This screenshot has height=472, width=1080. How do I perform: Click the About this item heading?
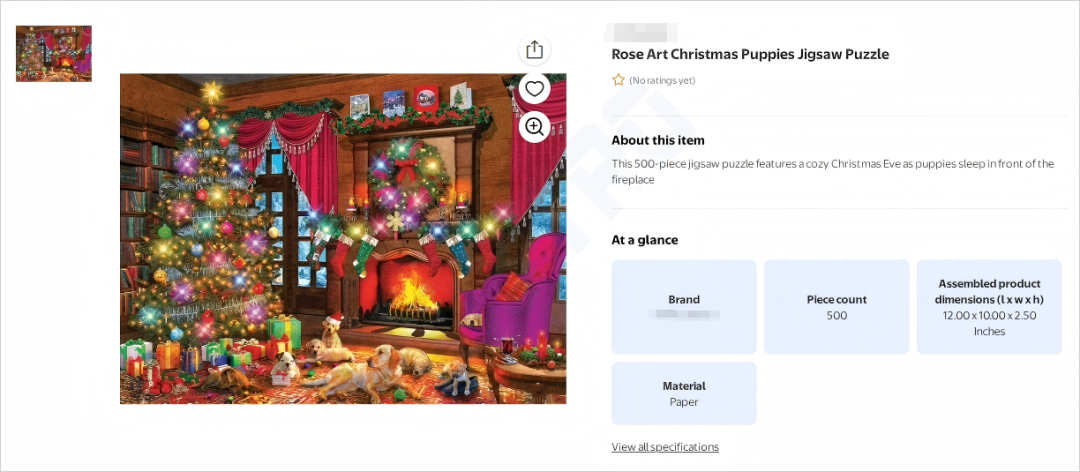(x=658, y=141)
